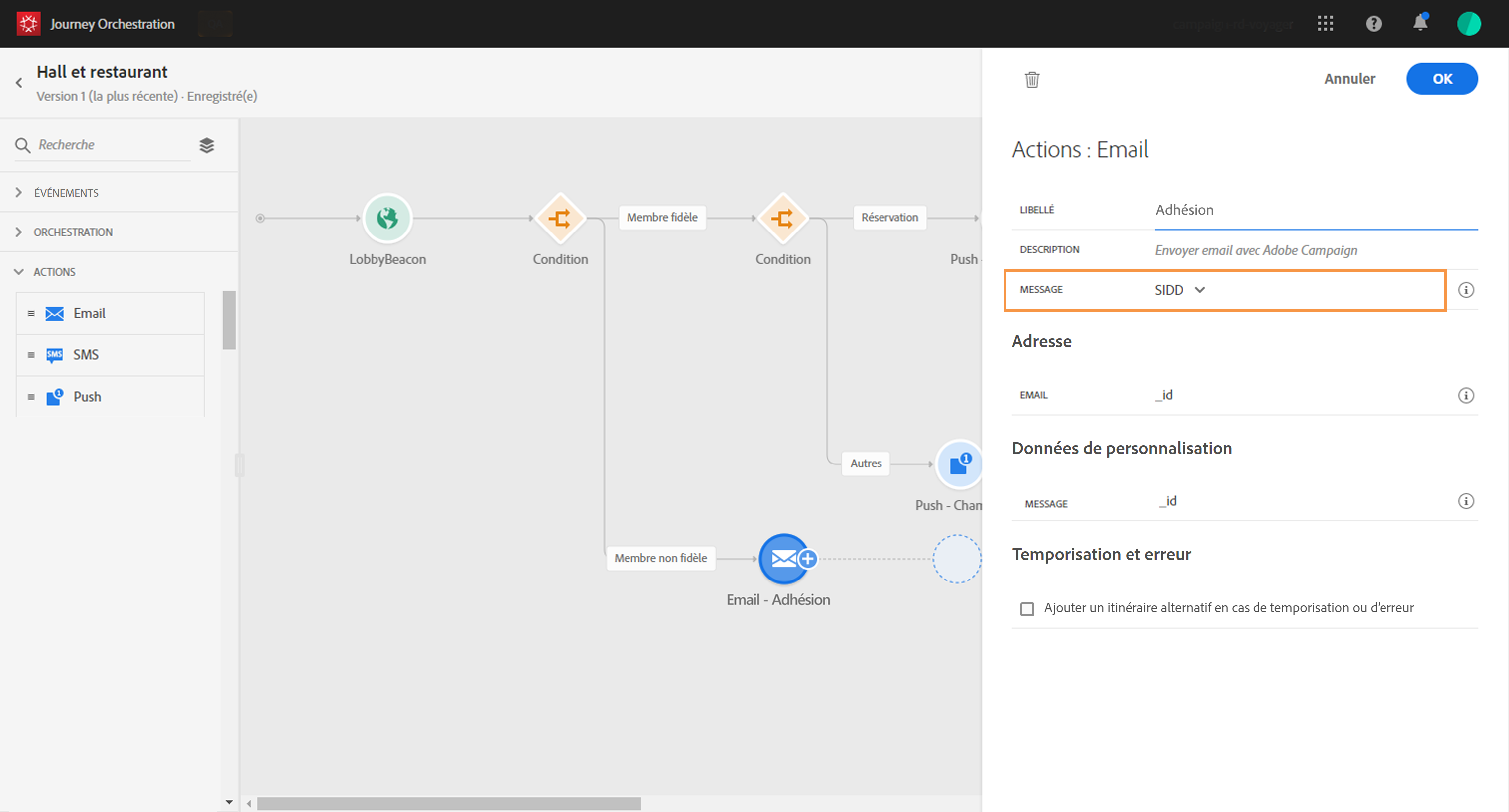Confirm with the OK button

1441,79
